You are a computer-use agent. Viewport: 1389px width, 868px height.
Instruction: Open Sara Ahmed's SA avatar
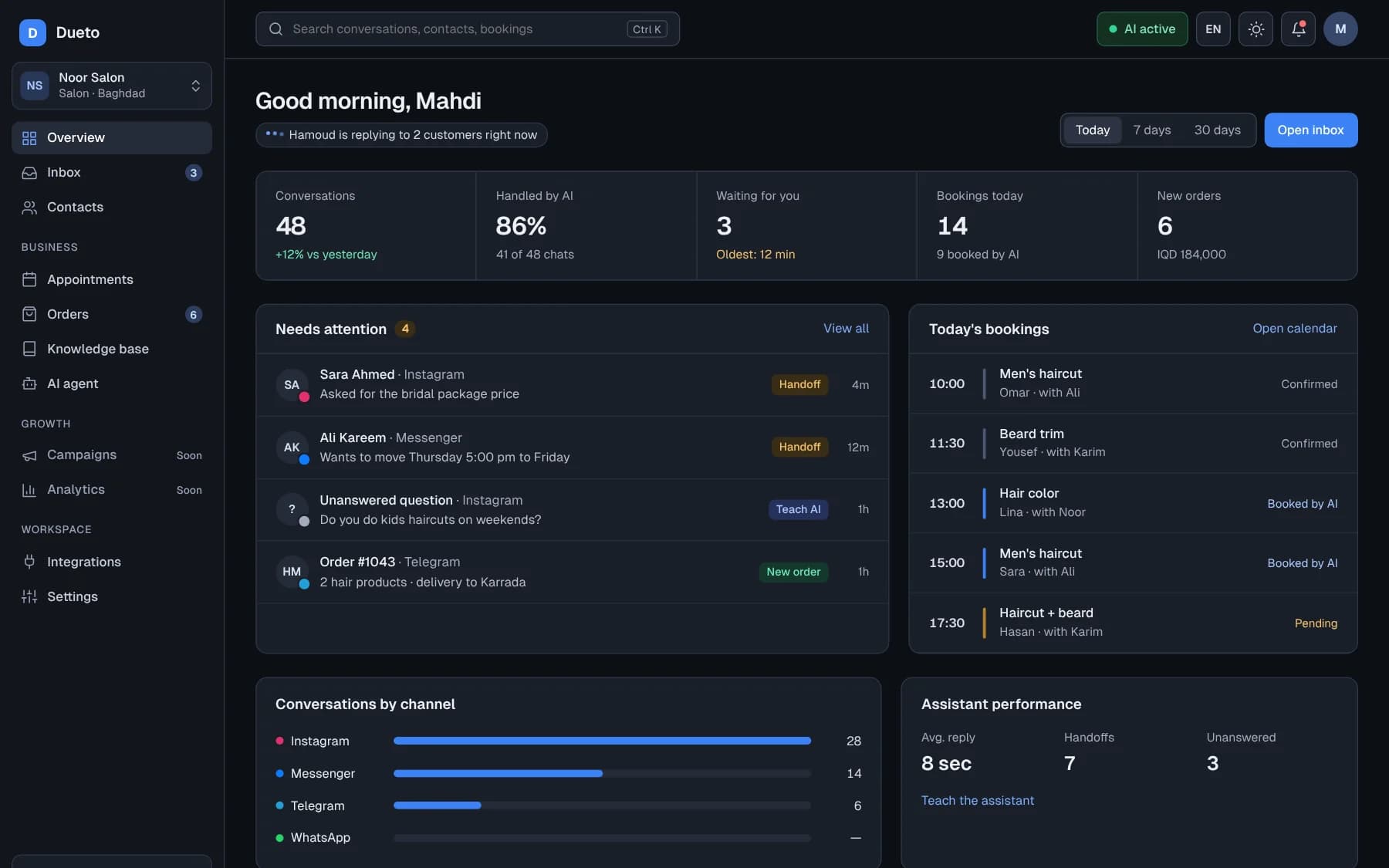(292, 384)
